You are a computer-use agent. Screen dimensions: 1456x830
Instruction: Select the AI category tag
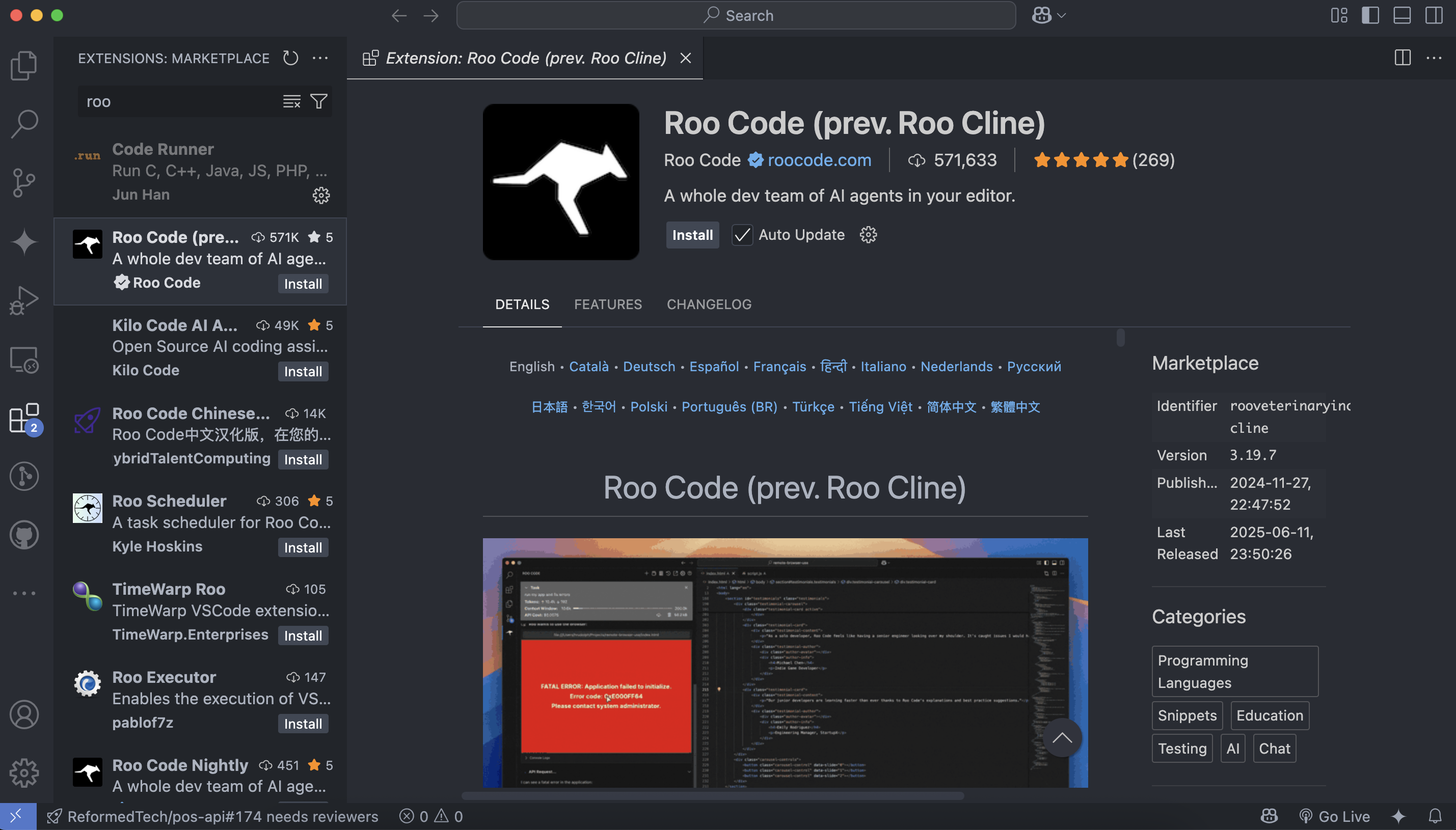pos(1232,748)
